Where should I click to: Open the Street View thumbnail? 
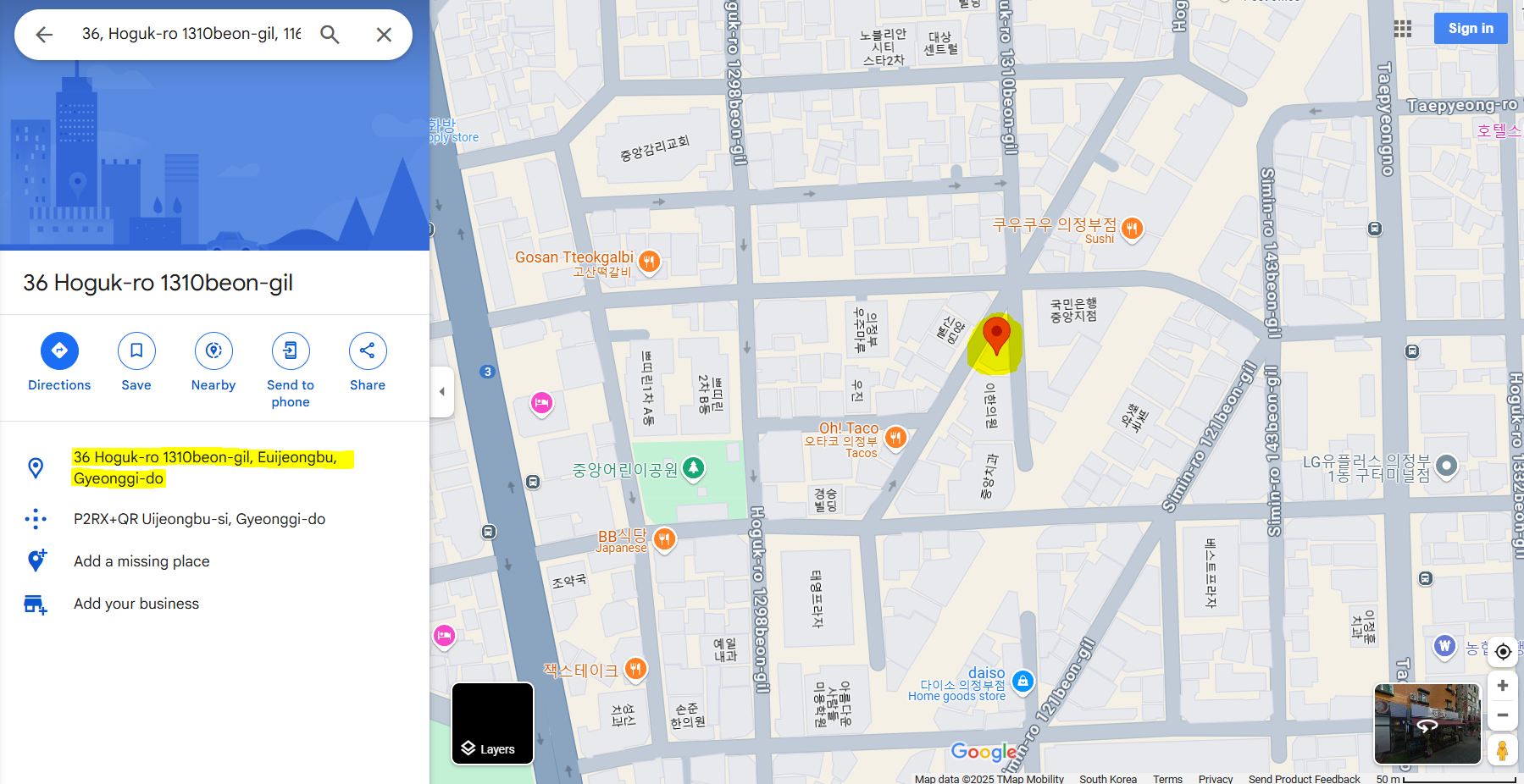point(1427,724)
